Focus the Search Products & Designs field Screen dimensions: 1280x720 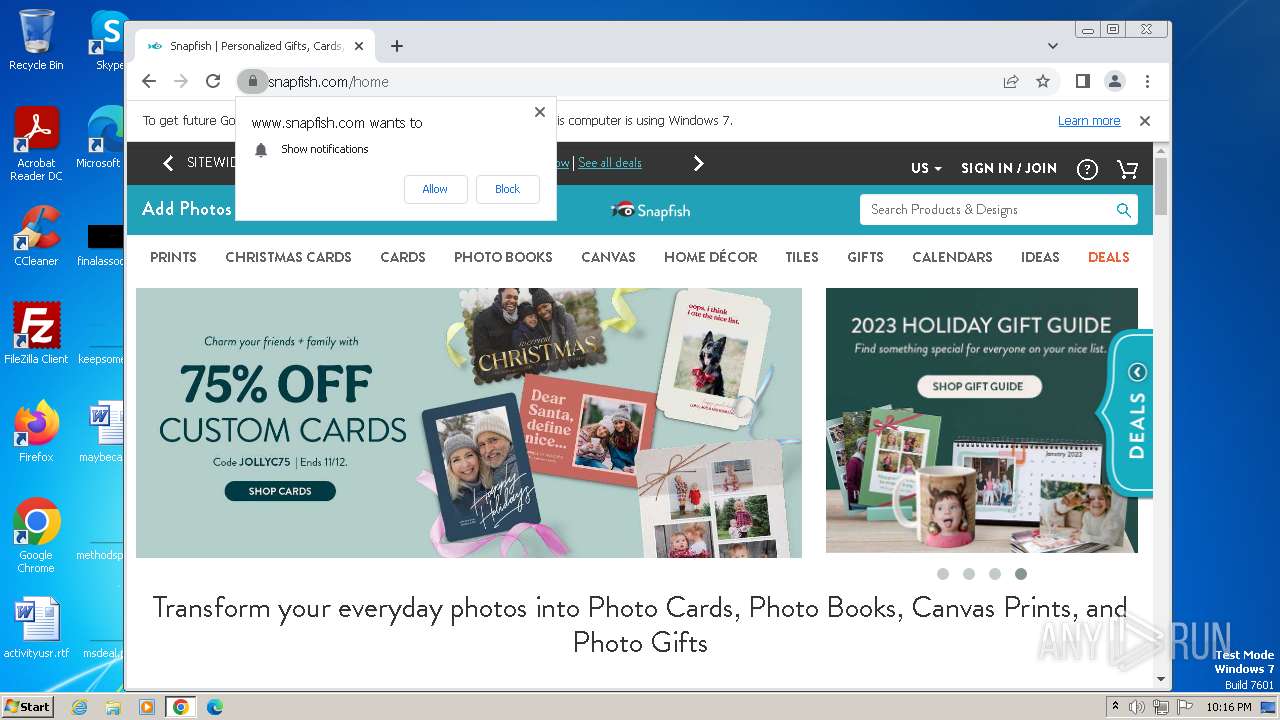(x=987, y=210)
